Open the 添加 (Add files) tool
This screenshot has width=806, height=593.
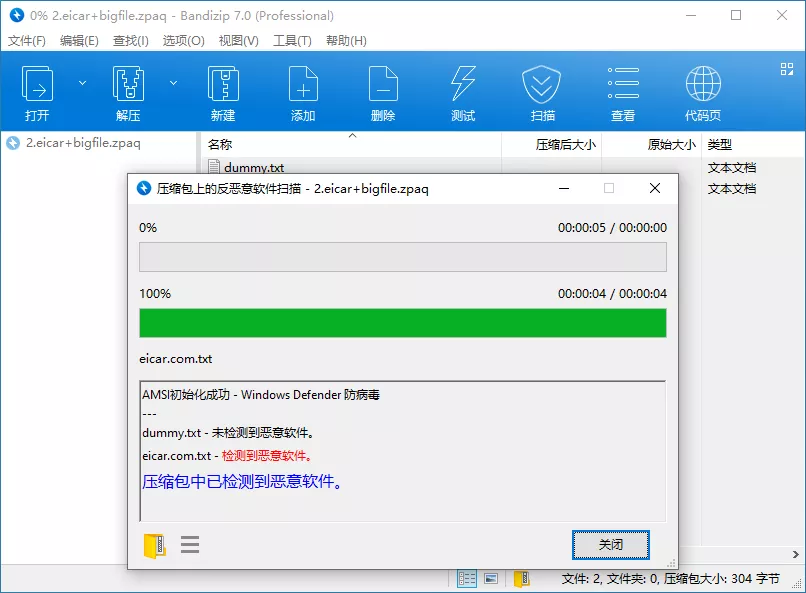point(302,90)
